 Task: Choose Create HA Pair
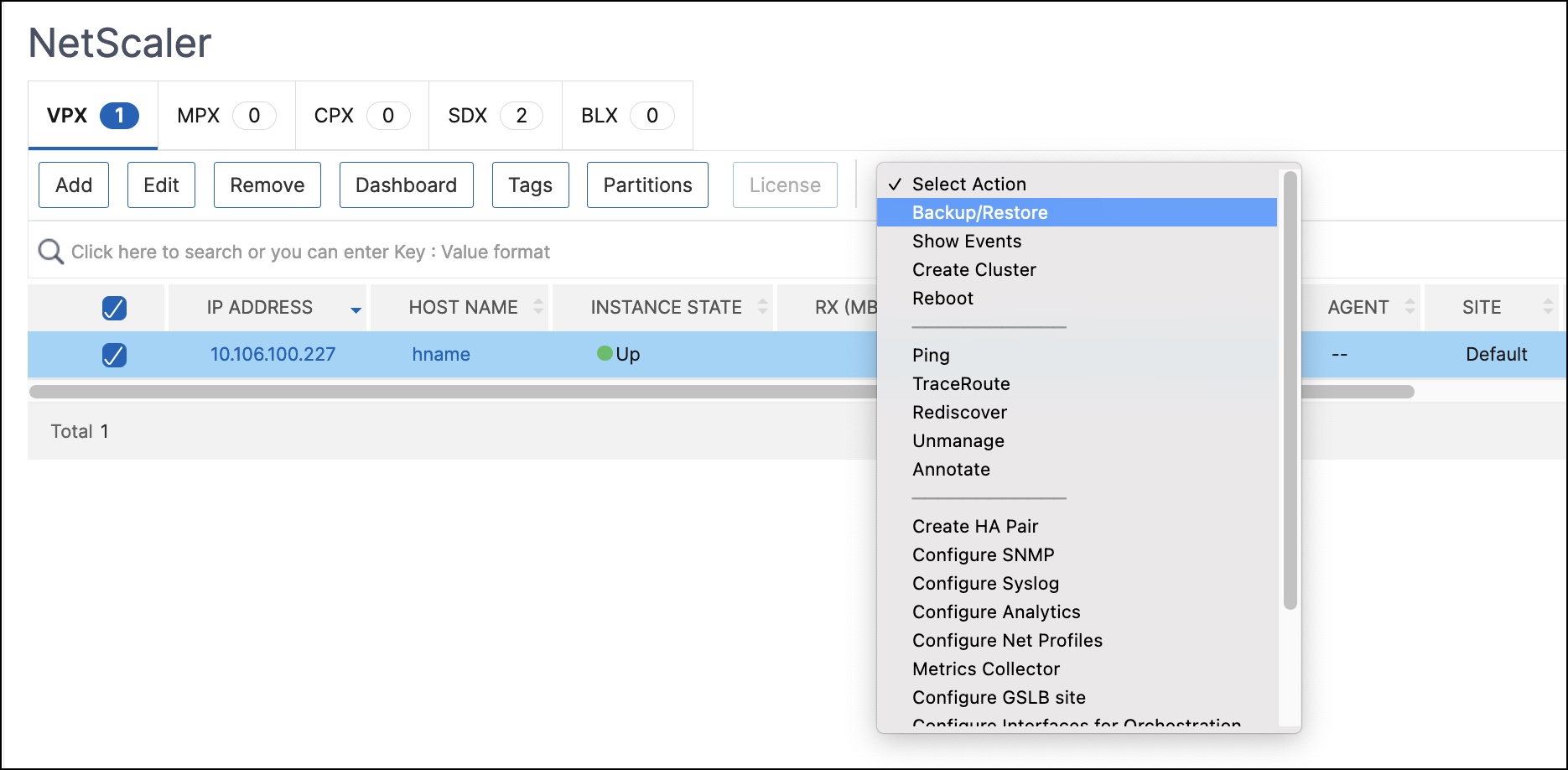pyautogui.click(x=1077, y=526)
